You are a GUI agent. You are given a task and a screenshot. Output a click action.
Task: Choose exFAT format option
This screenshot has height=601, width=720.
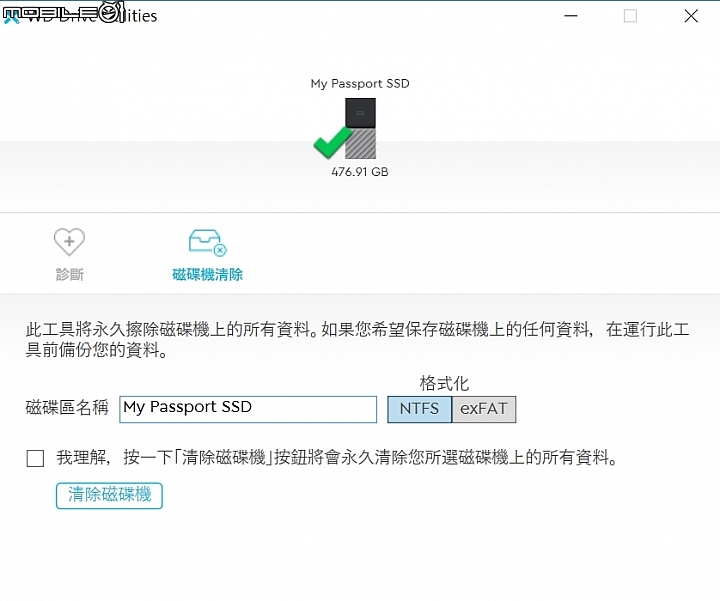(x=484, y=409)
